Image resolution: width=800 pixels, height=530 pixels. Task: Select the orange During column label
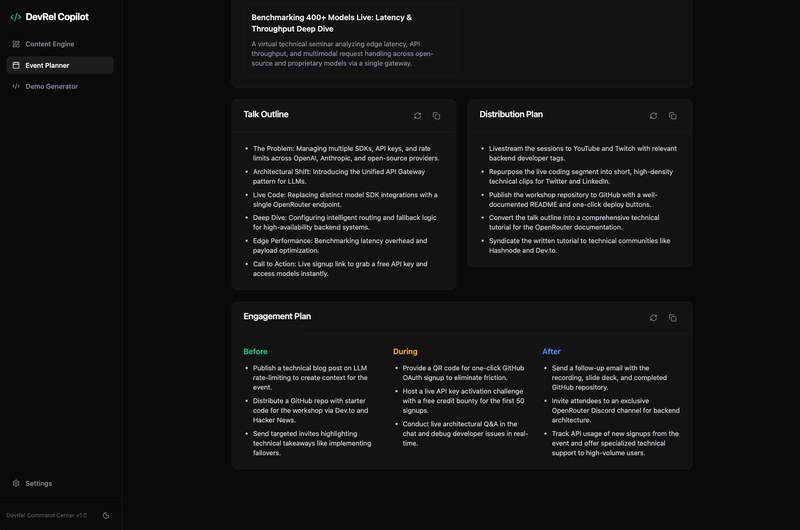click(405, 352)
